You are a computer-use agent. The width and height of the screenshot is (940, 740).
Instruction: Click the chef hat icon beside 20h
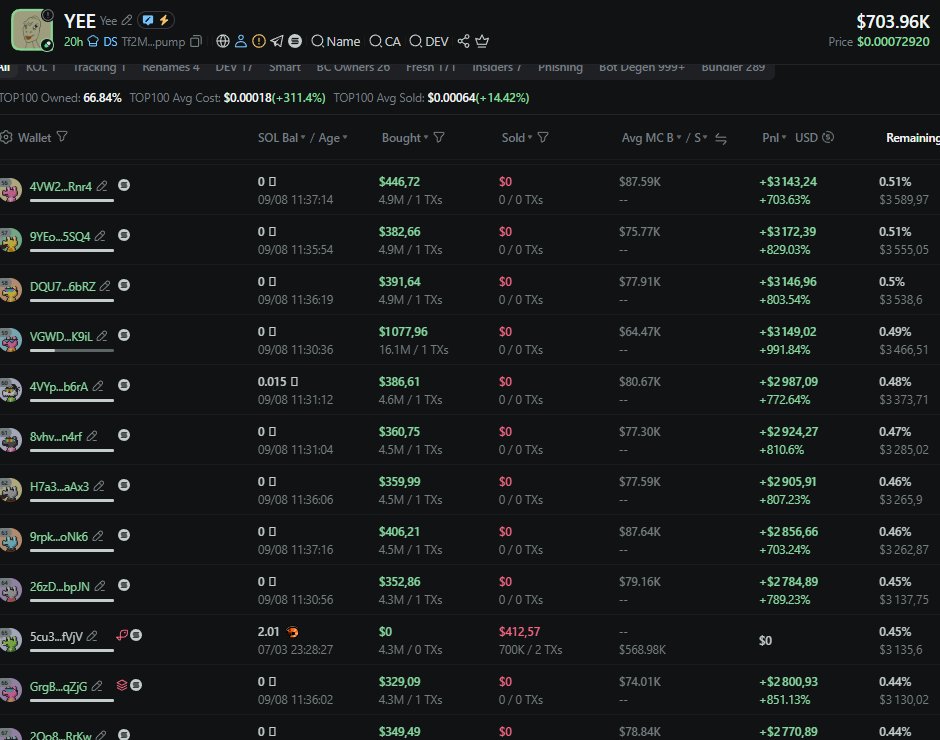tap(93, 41)
